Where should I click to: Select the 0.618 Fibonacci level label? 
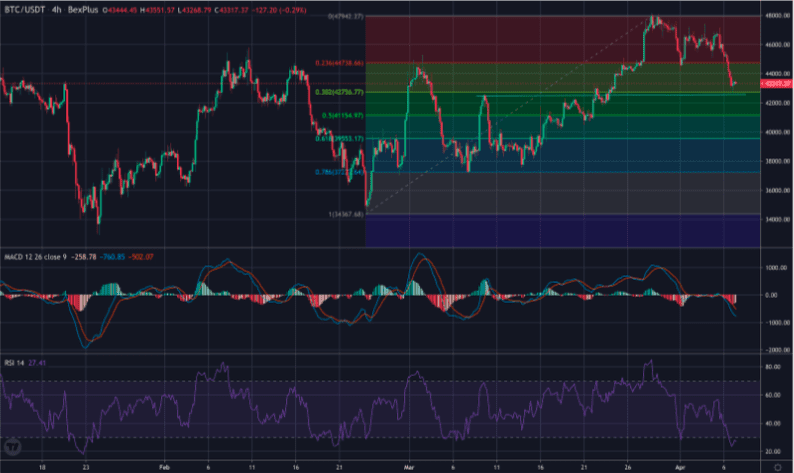(340, 138)
